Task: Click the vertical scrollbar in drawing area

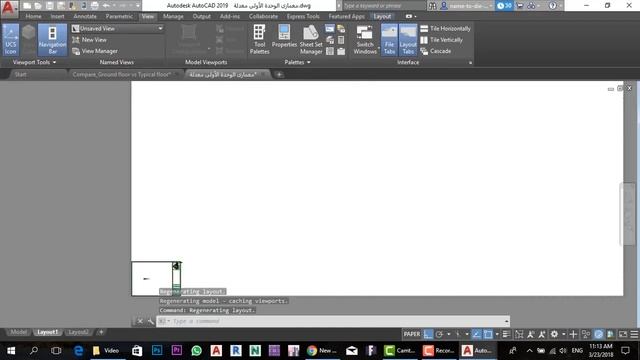Action: pos(629,213)
